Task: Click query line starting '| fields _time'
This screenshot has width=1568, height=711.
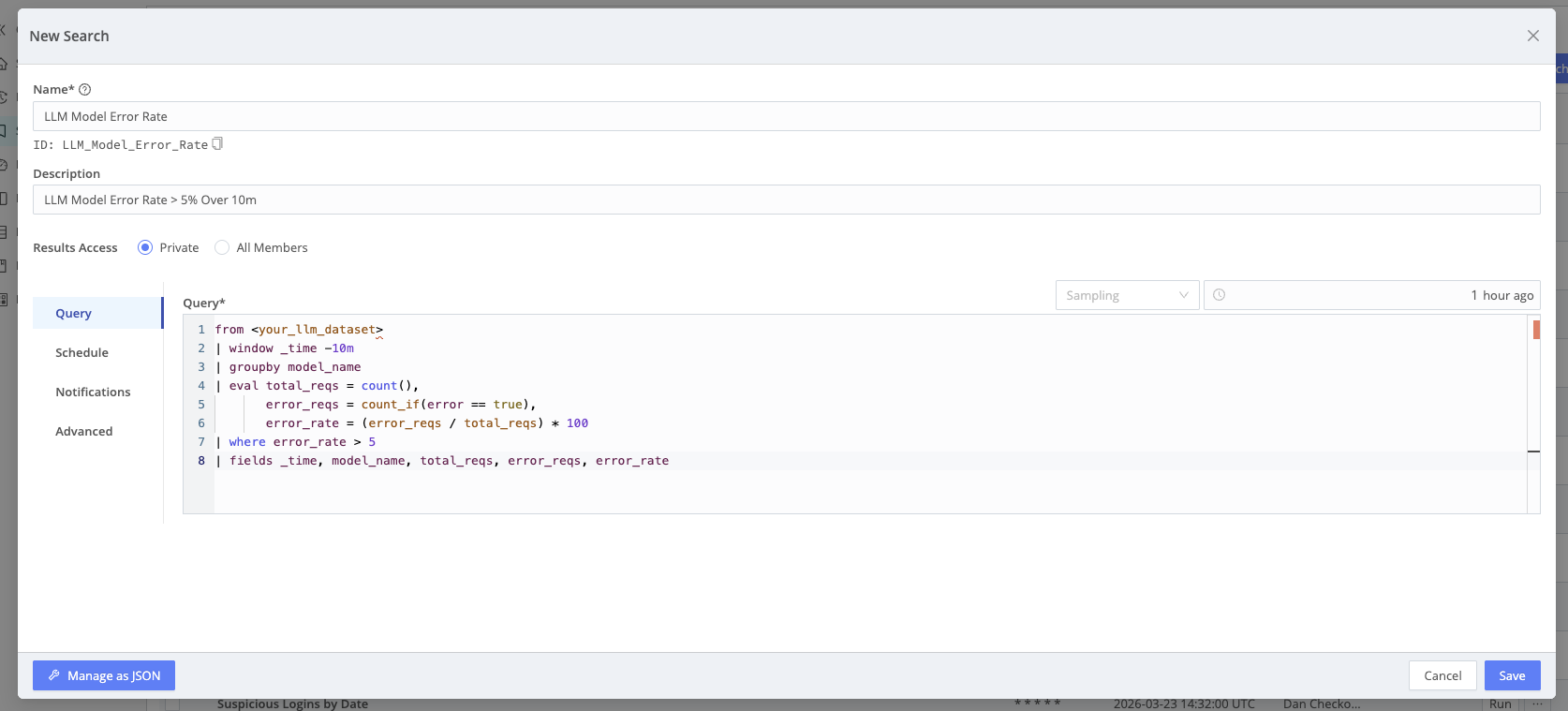Action: 442,461
